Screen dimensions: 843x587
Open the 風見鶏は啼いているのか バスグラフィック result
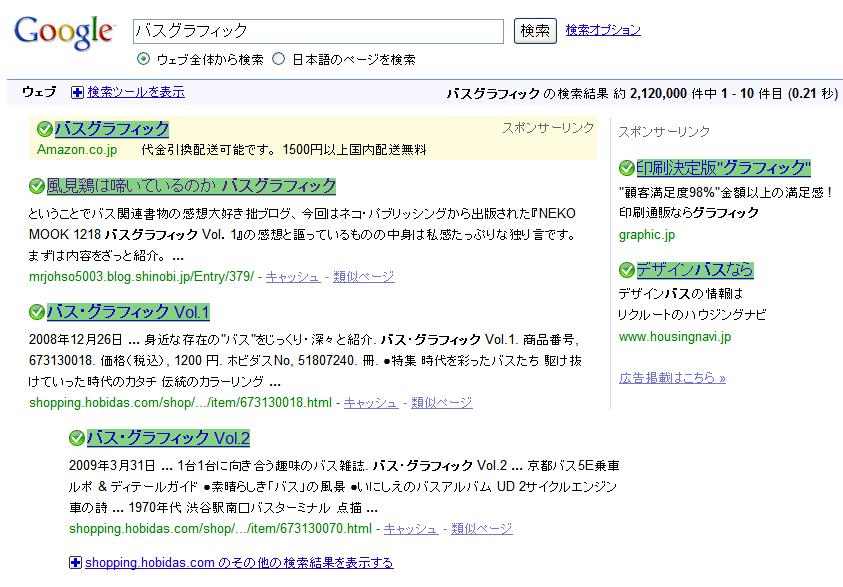[191, 186]
